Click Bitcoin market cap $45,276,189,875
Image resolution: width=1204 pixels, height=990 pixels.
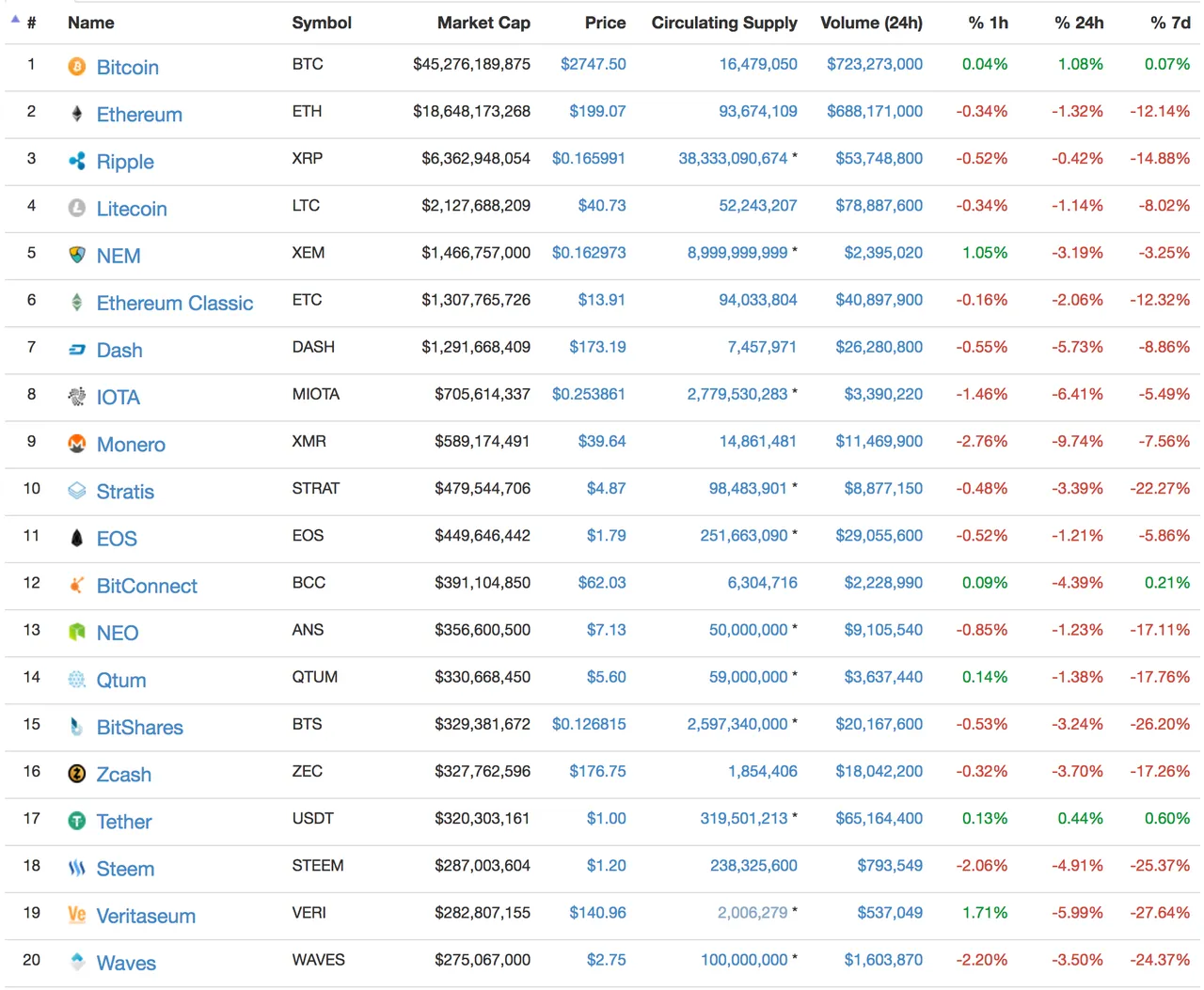[471, 64]
